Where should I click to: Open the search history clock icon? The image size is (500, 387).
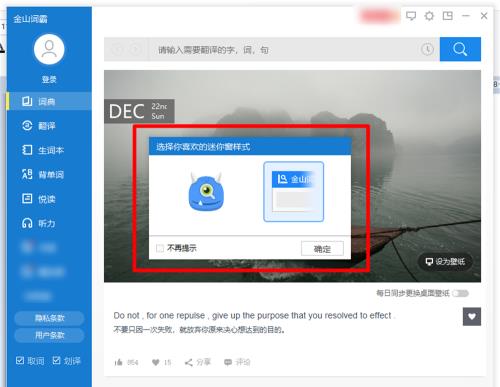(x=427, y=50)
